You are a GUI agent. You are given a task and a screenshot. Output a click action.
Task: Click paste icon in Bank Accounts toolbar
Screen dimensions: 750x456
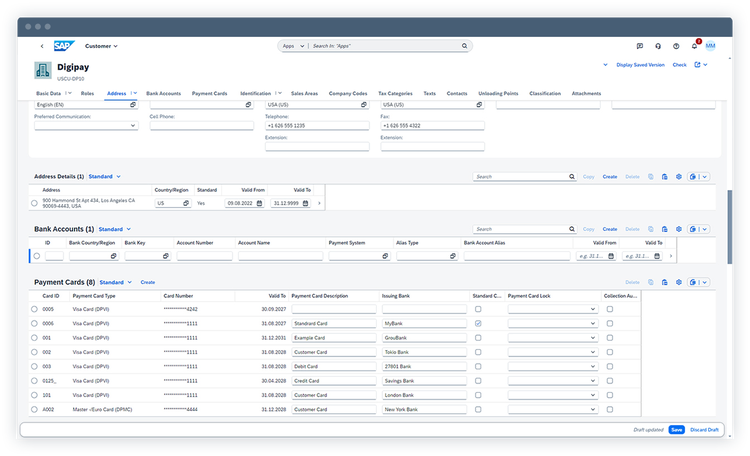pos(664,229)
